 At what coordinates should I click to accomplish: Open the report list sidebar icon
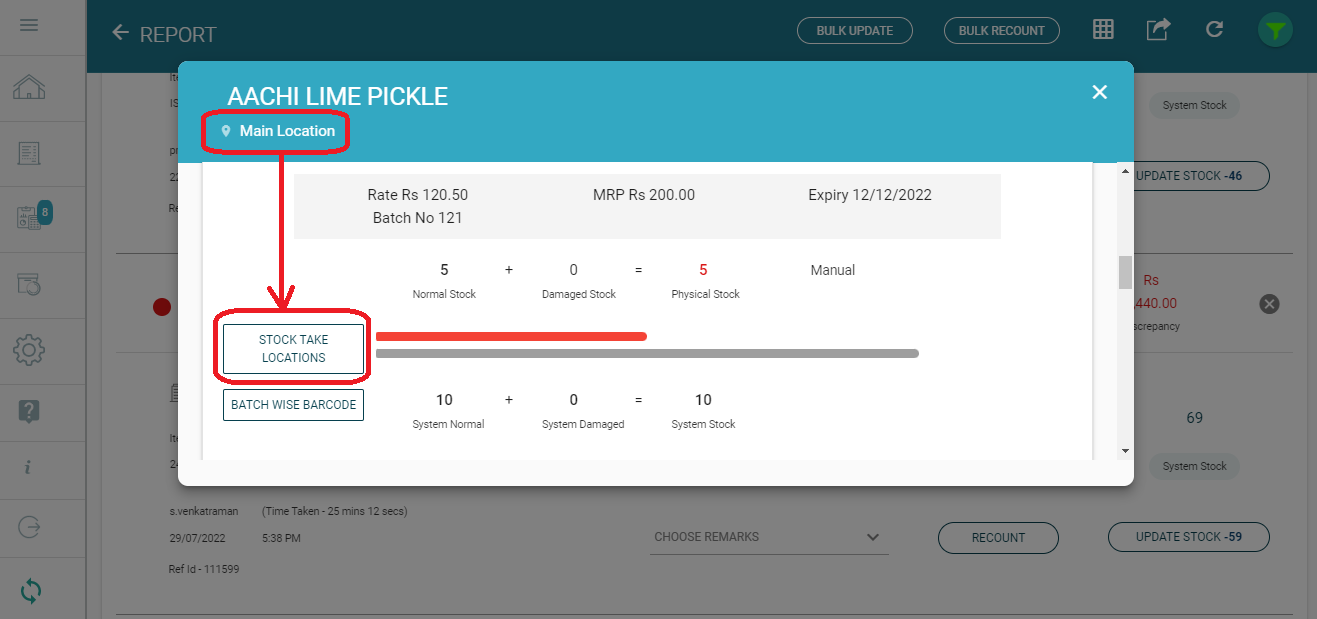29,153
